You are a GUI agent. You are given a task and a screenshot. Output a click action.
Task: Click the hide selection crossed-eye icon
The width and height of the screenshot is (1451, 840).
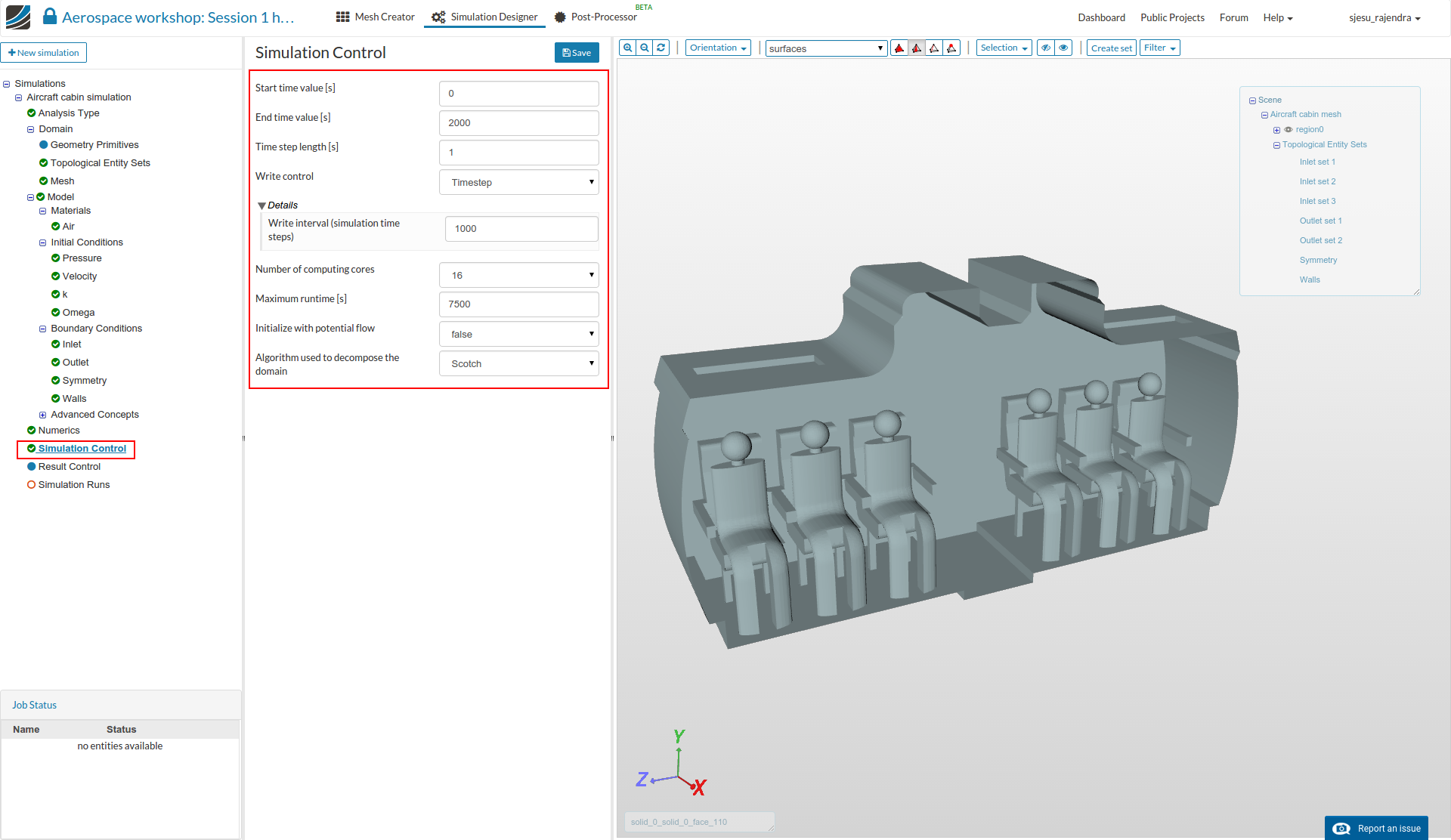pos(1046,48)
